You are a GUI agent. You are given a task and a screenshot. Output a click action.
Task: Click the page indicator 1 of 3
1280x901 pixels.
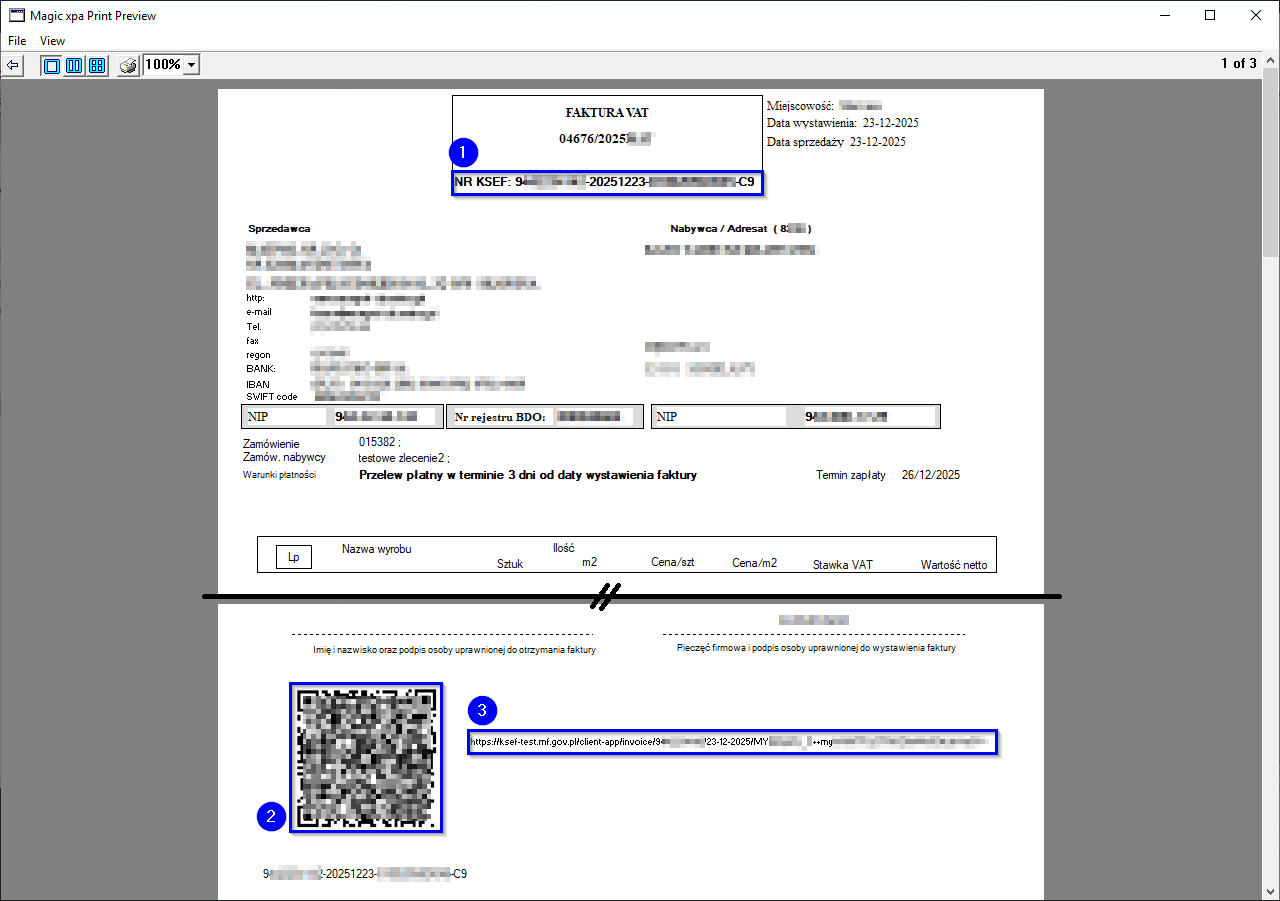(1239, 63)
